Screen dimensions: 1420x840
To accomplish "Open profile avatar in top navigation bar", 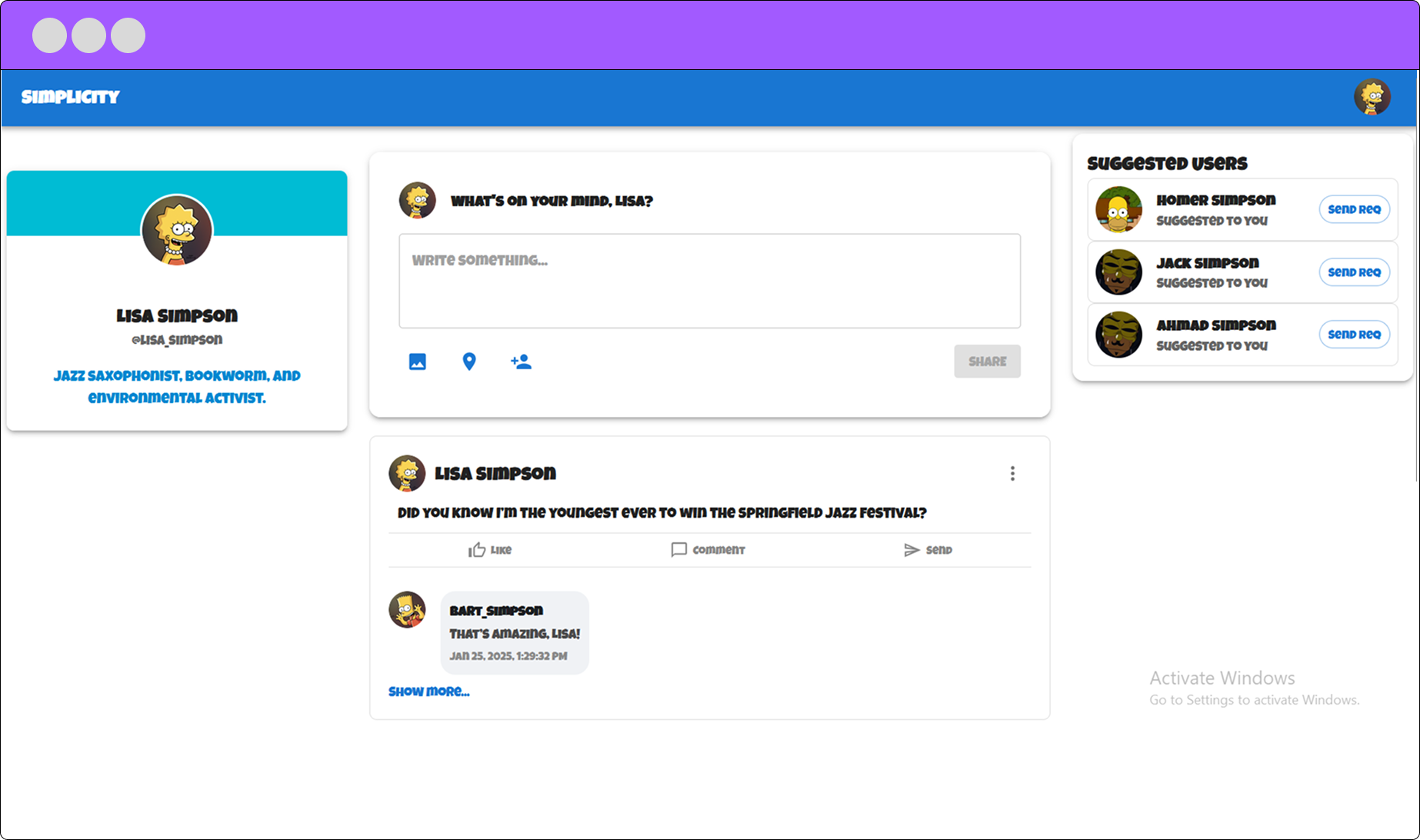I will click(x=1372, y=98).
